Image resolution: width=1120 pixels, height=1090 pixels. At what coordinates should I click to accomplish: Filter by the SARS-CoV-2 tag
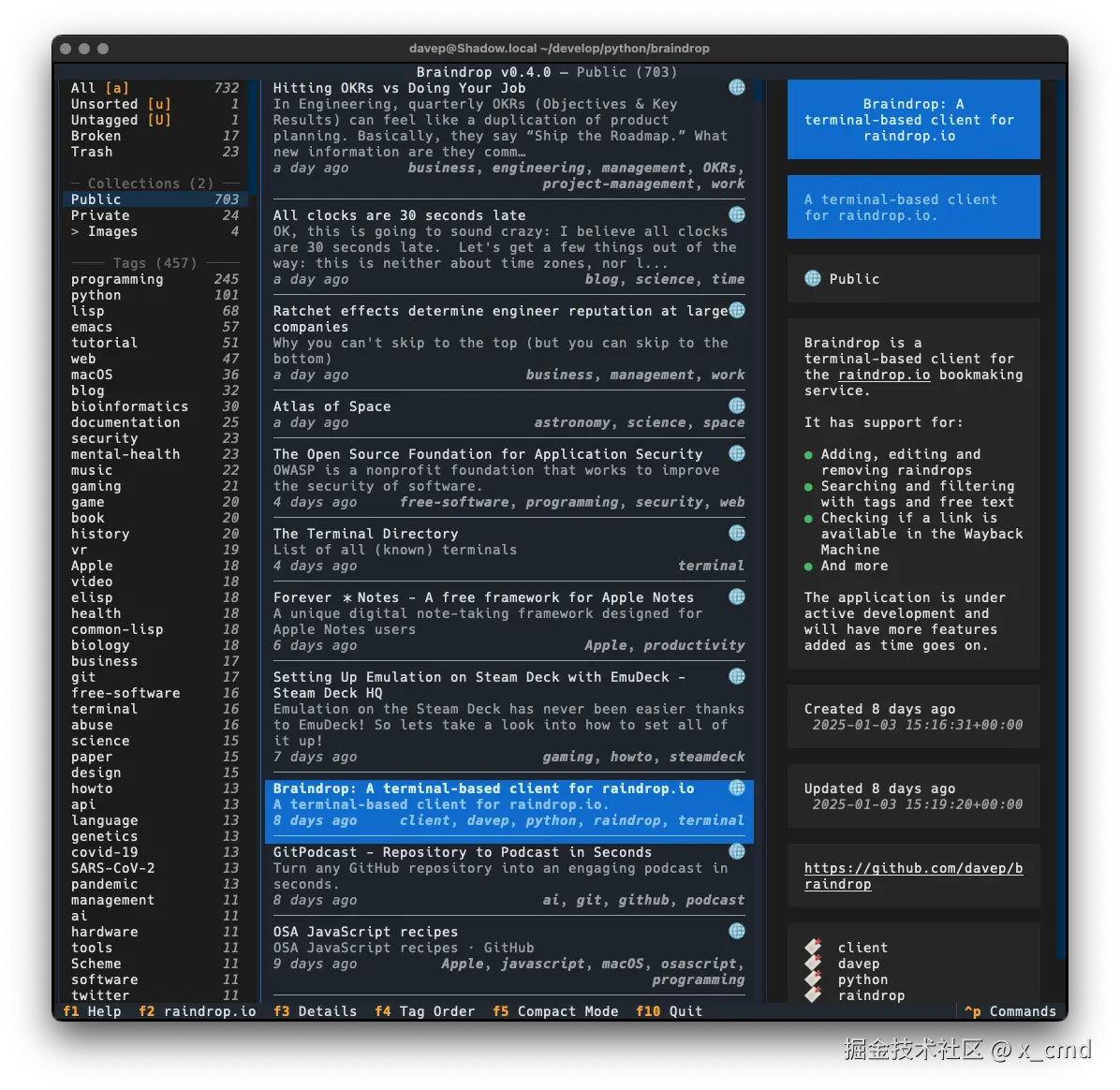155,868
